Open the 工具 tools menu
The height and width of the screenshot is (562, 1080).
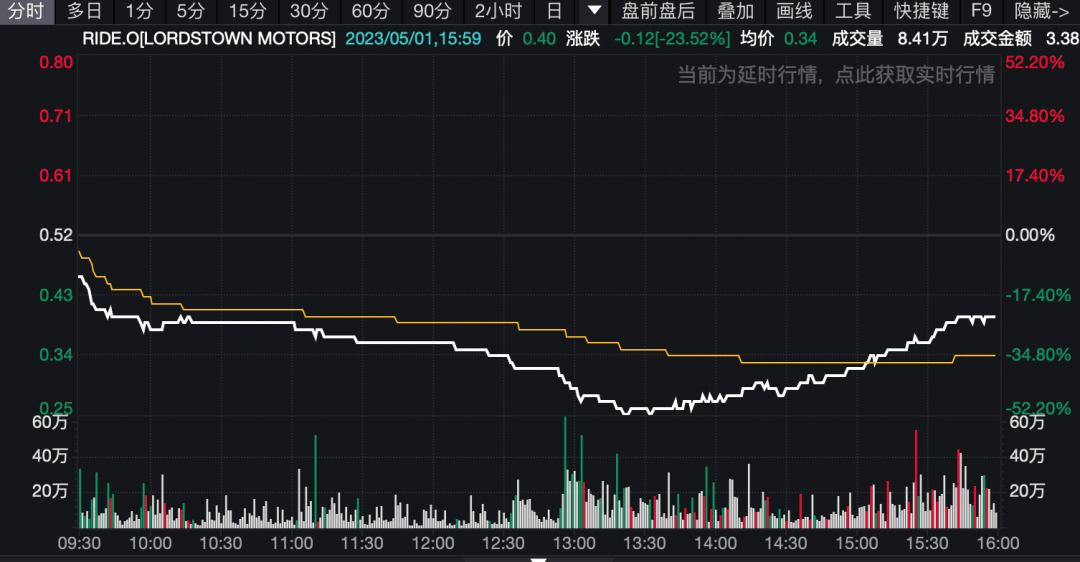coord(853,11)
